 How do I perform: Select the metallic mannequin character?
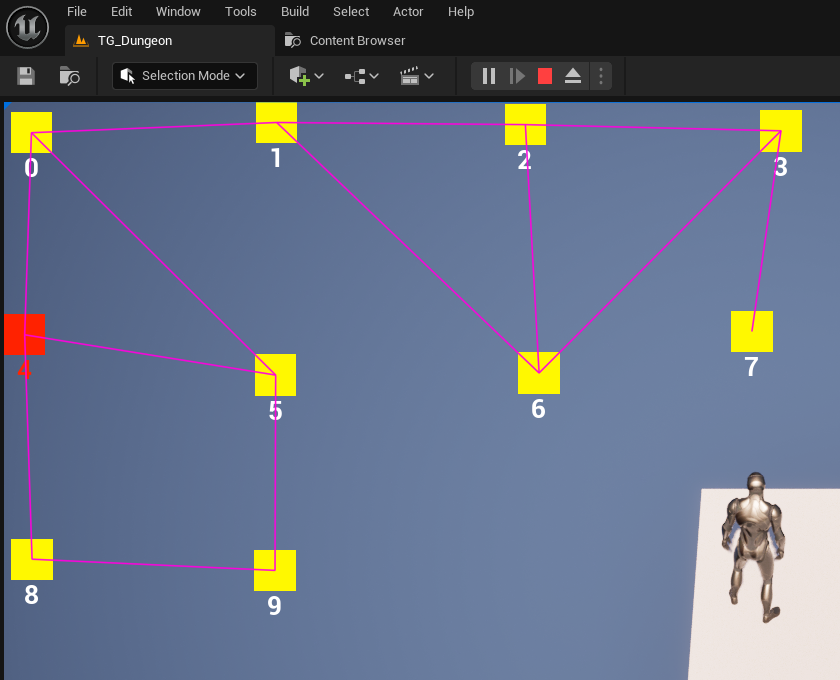pos(755,548)
